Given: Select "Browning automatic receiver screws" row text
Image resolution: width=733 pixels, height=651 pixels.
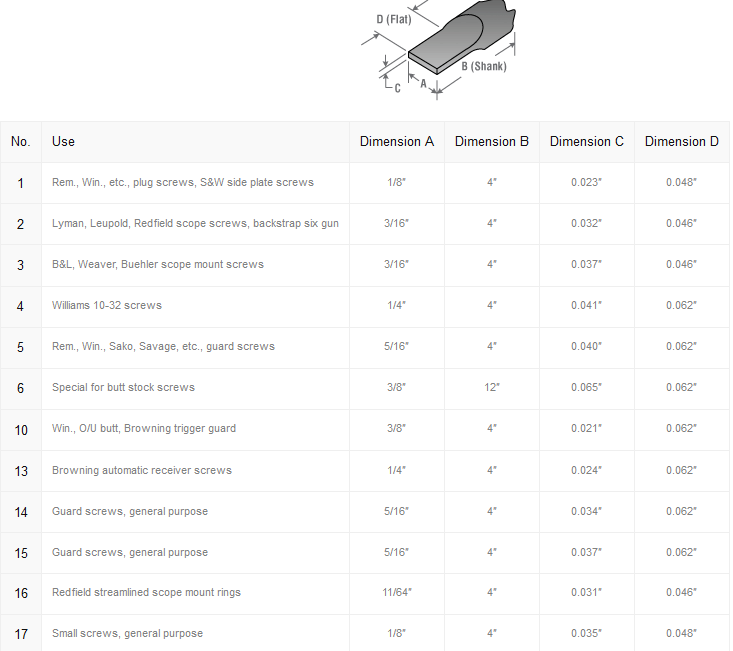Looking at the screenshot, I should (142, 470).
